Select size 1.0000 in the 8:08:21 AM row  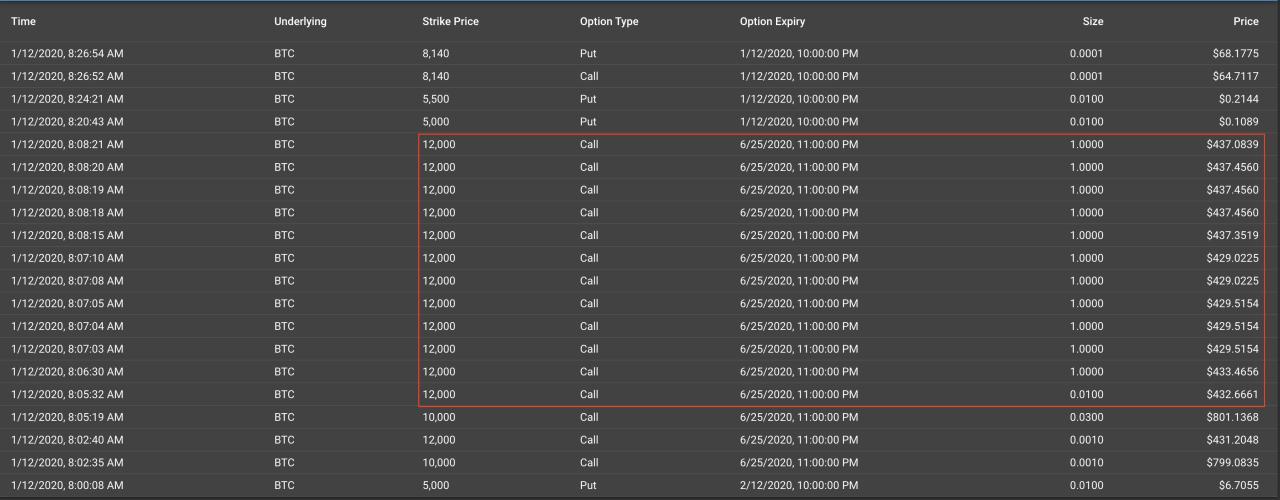[x=1087, y=144]
